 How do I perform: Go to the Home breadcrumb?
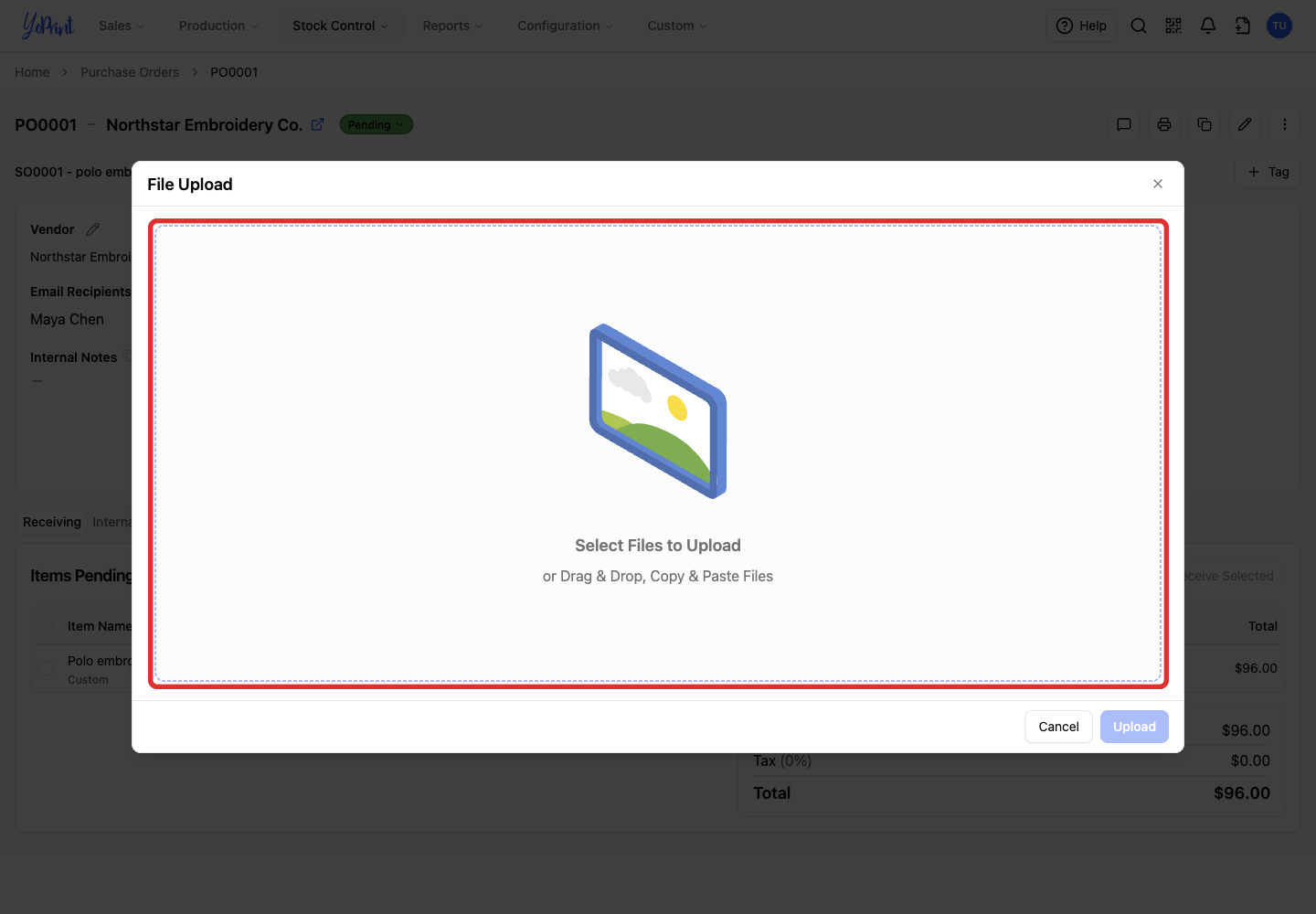point(32,72)
